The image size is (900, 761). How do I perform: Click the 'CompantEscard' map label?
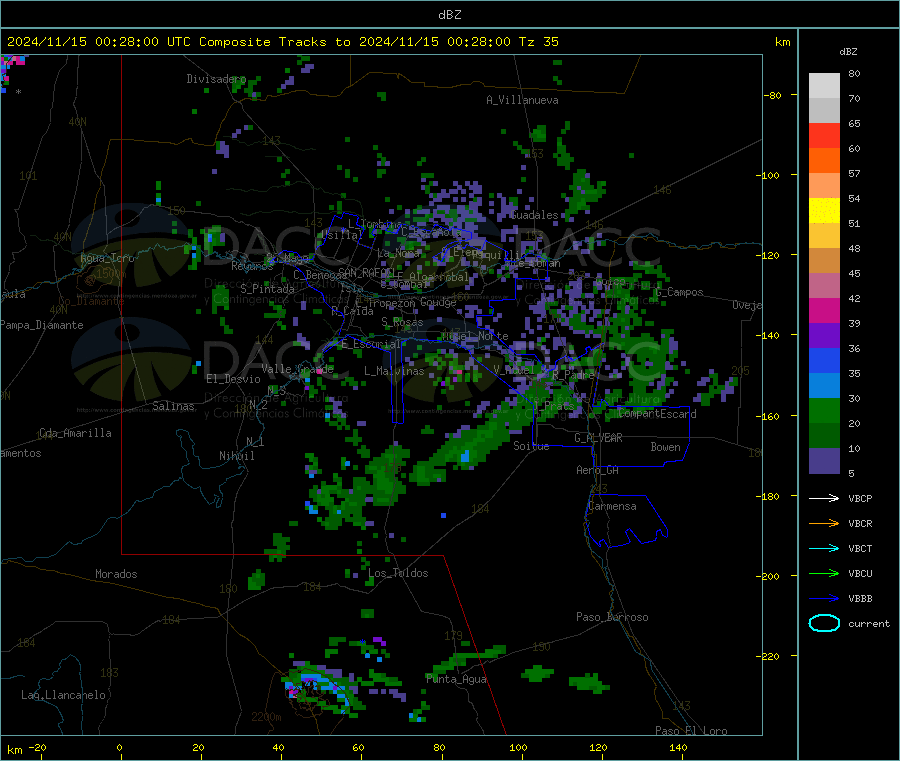[657, 414]
